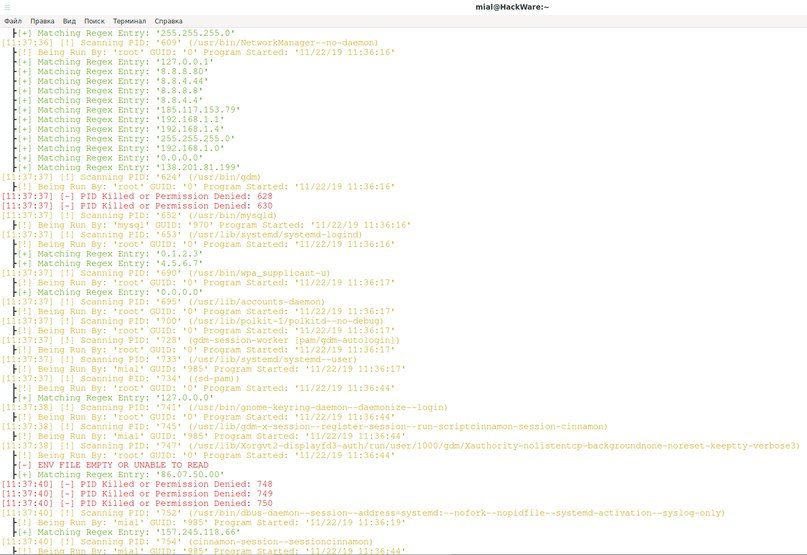Click the line scanning PID '741' gnome-keyring-daemon
This screenshot has width=807, height=555.
tap(224, 407)
